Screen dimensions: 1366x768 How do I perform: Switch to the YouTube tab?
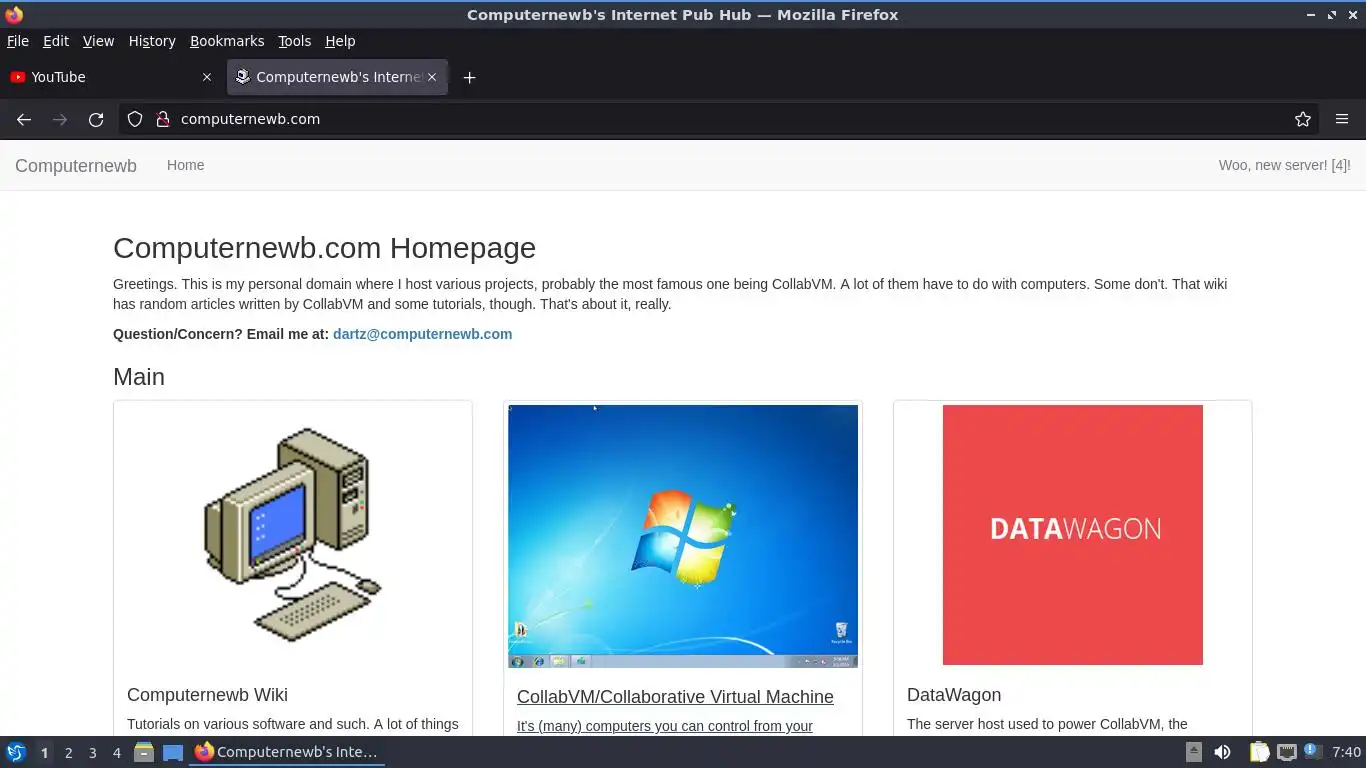111,77
